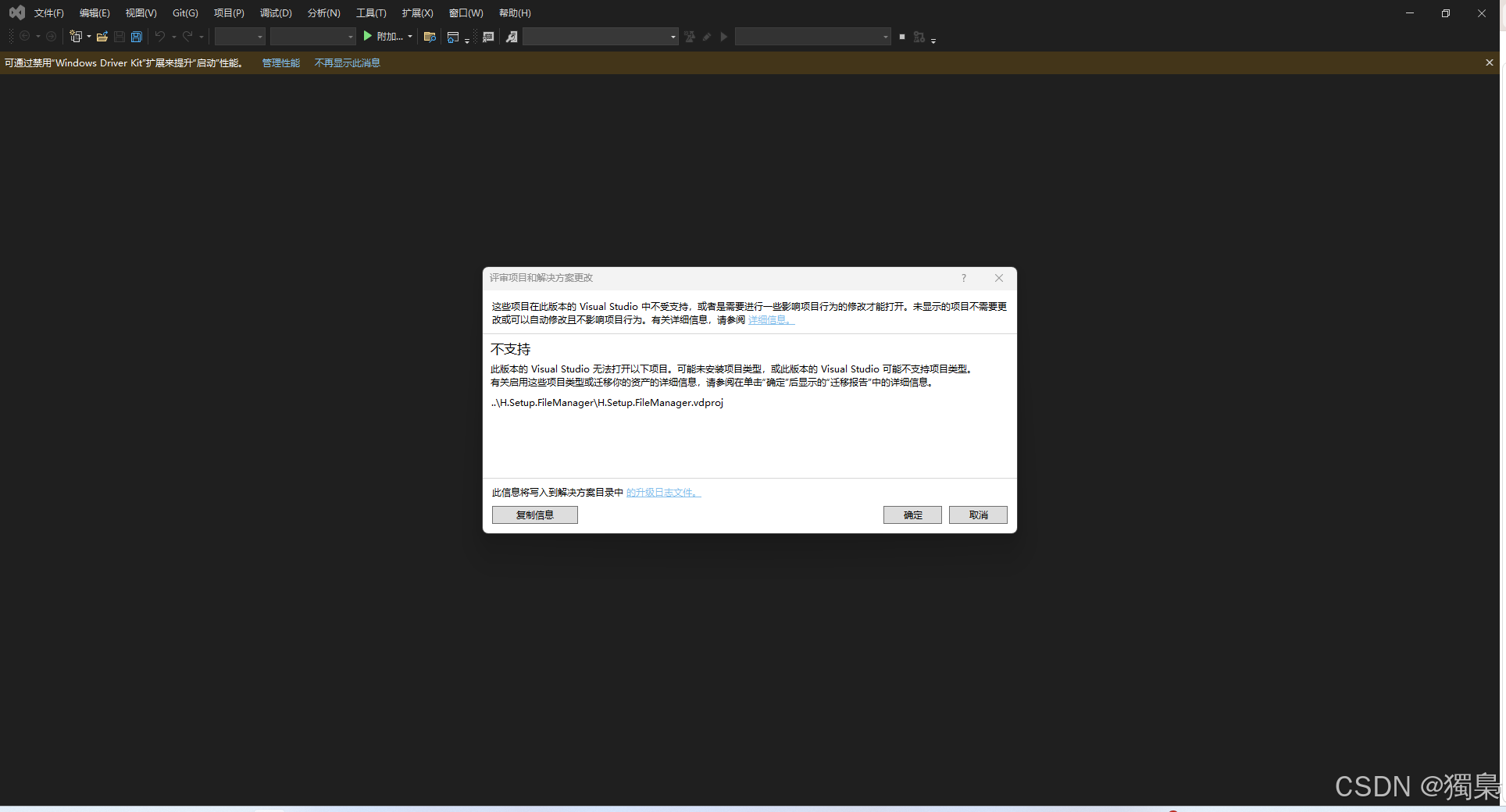The height and width of the screenshot is (812, 1506).
Task: Select the H.Setup.FileManager.vdproj project path text
Action: pos(607,403)
